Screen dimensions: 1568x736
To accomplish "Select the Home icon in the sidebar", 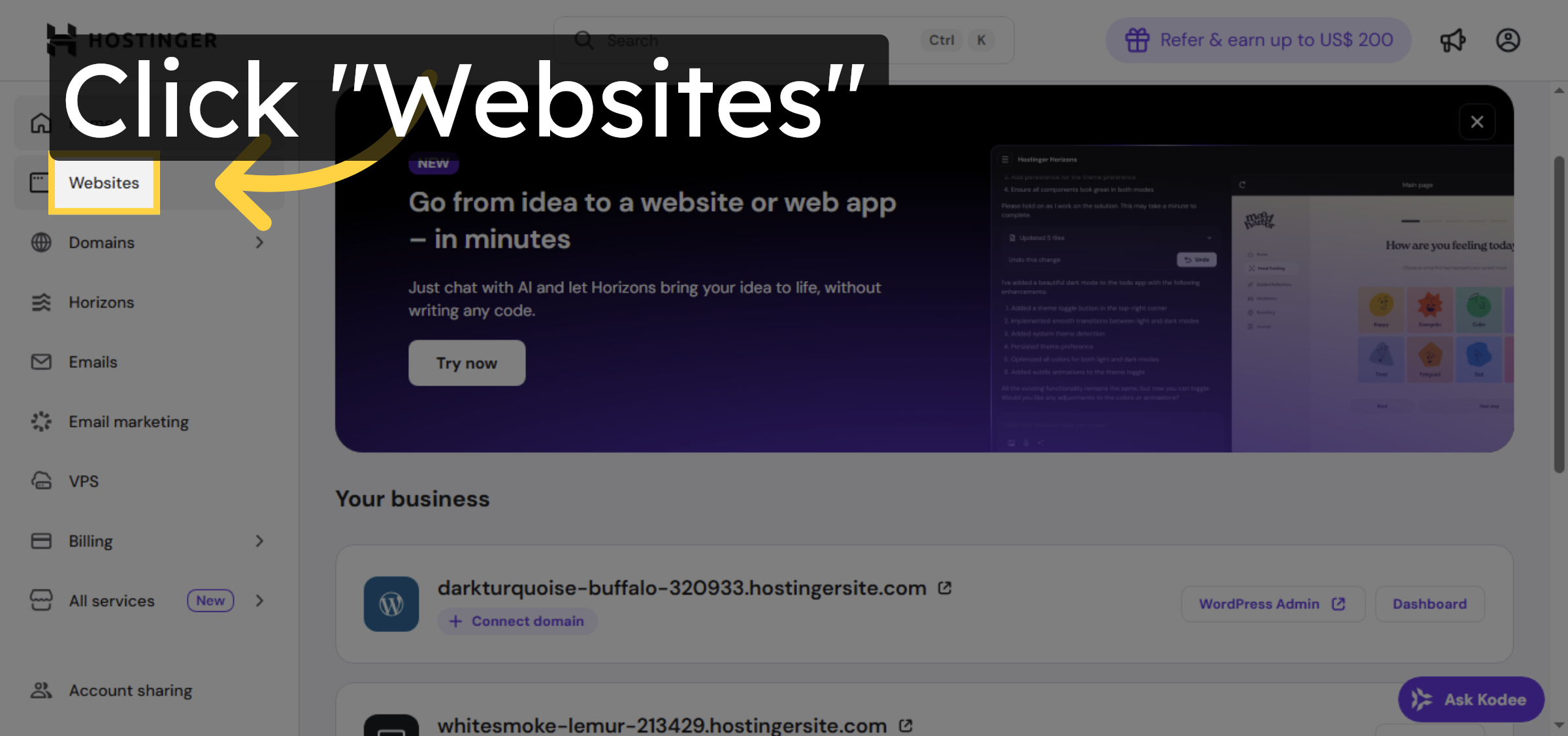I will [41, 122].
